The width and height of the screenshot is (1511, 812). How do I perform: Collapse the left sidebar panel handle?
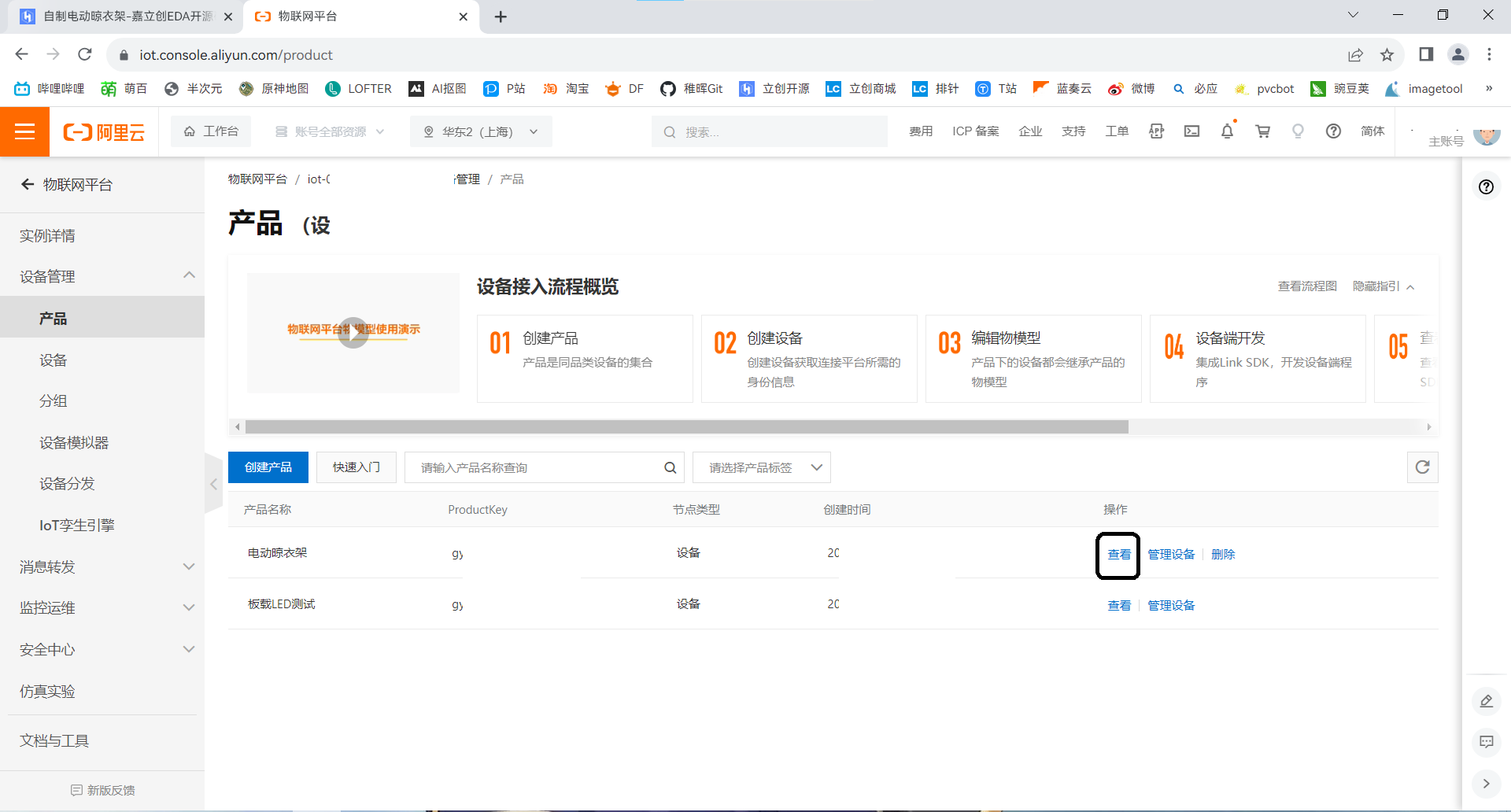tap(213, 484)
